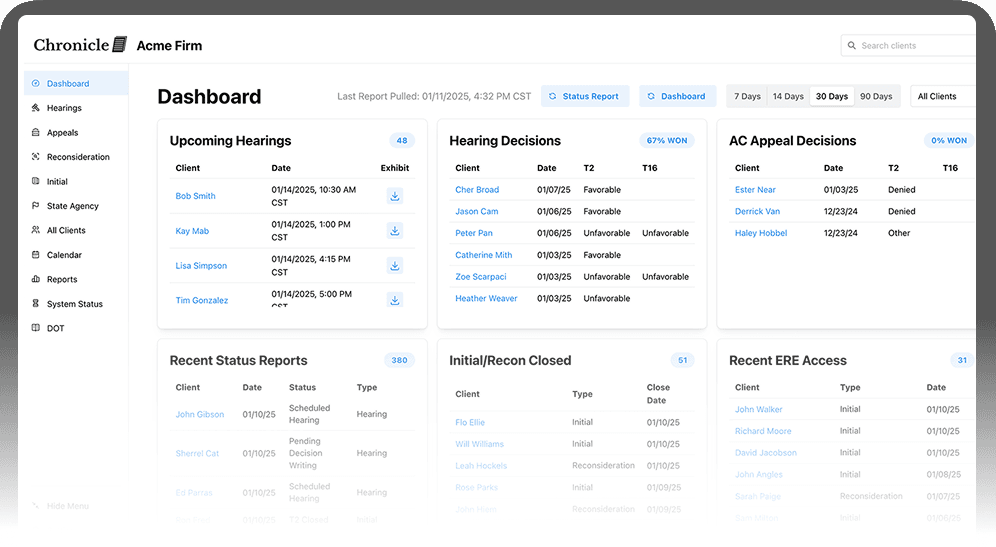Open client Kay Mab
Image resolution: width=996 pixels, height=547 pixels.
pos(192,231)
